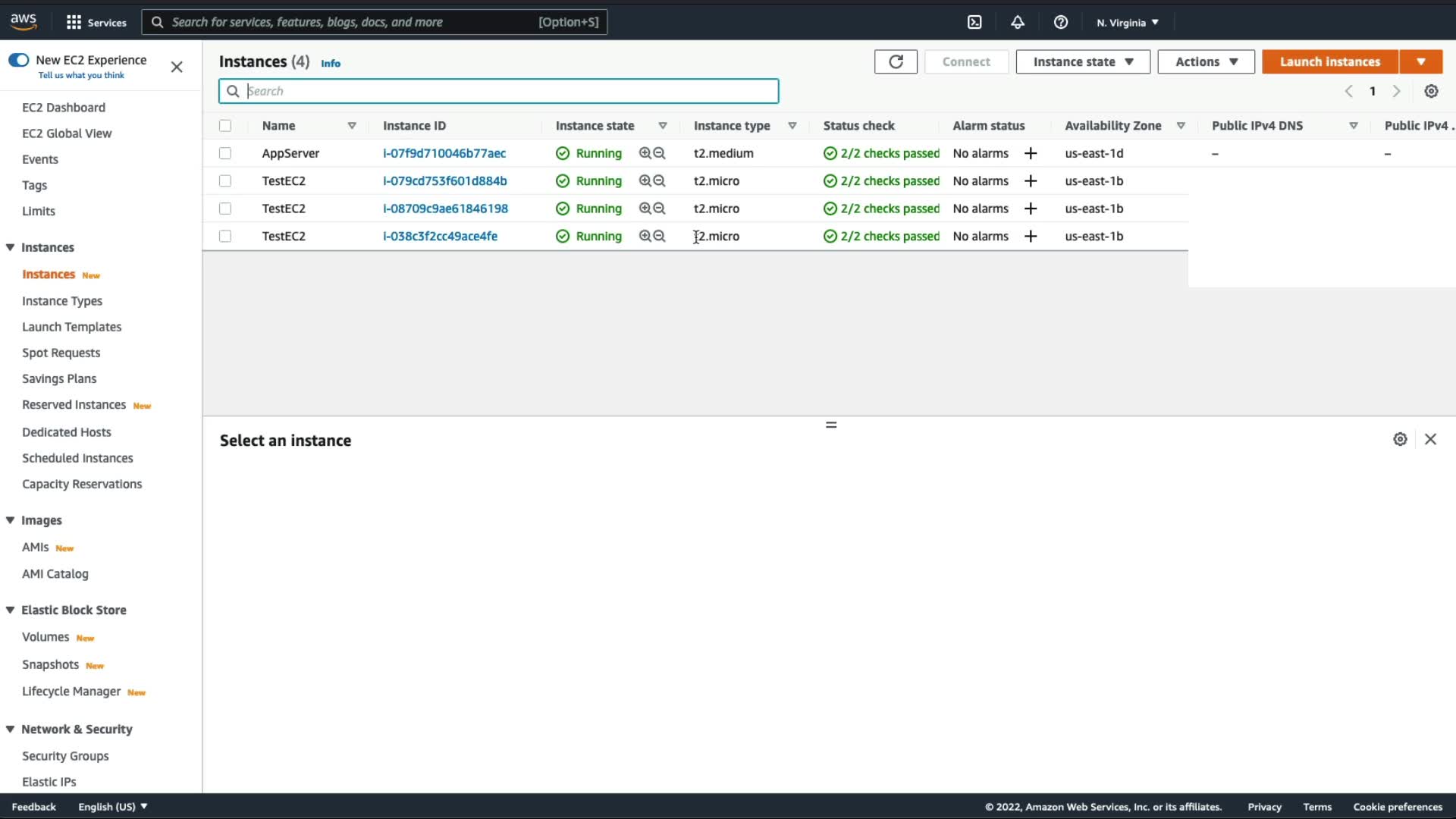Add alarm plus icon for AppServer
Viewport: 1456px width, 819px height.
coord(1031,153)
